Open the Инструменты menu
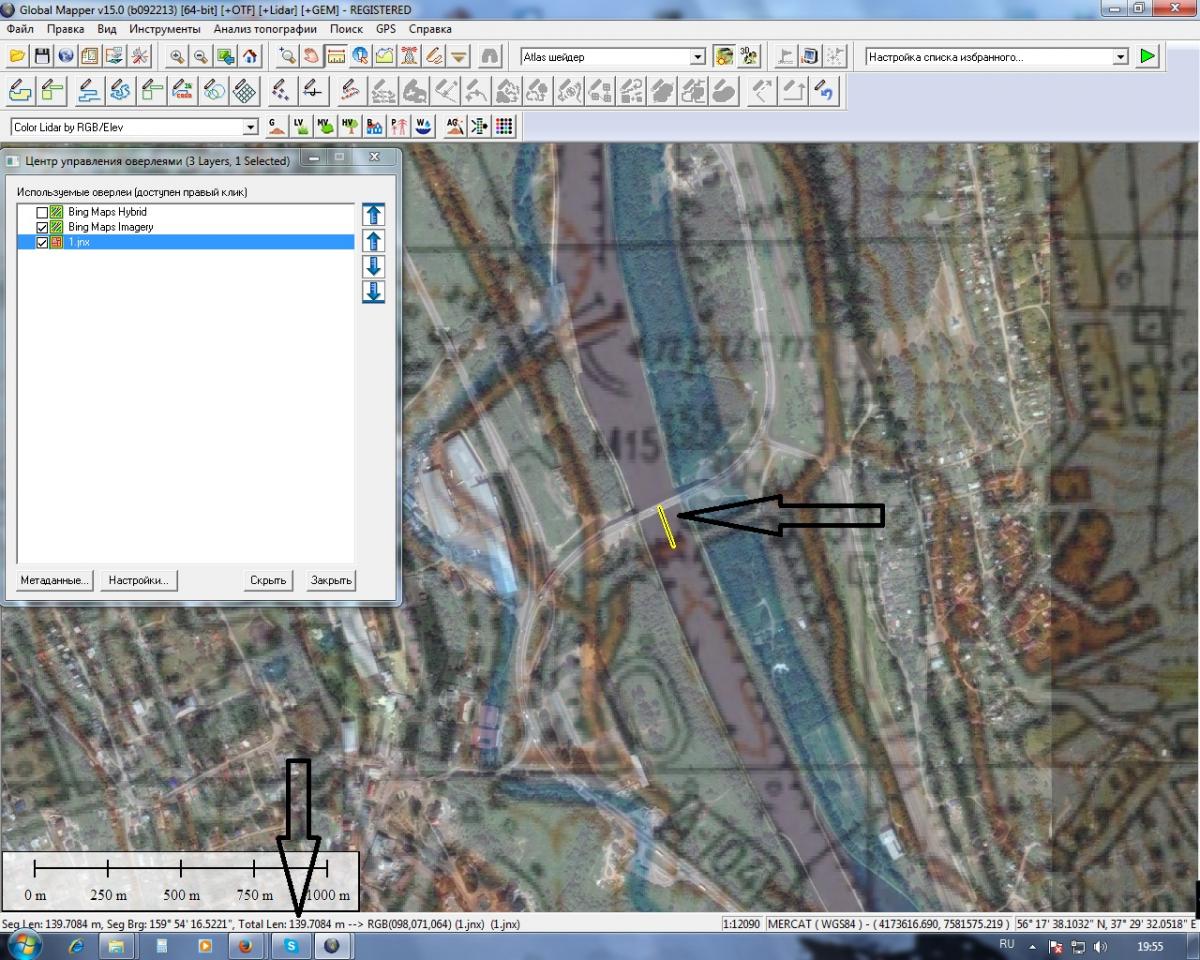 click(x=164, y=29)
